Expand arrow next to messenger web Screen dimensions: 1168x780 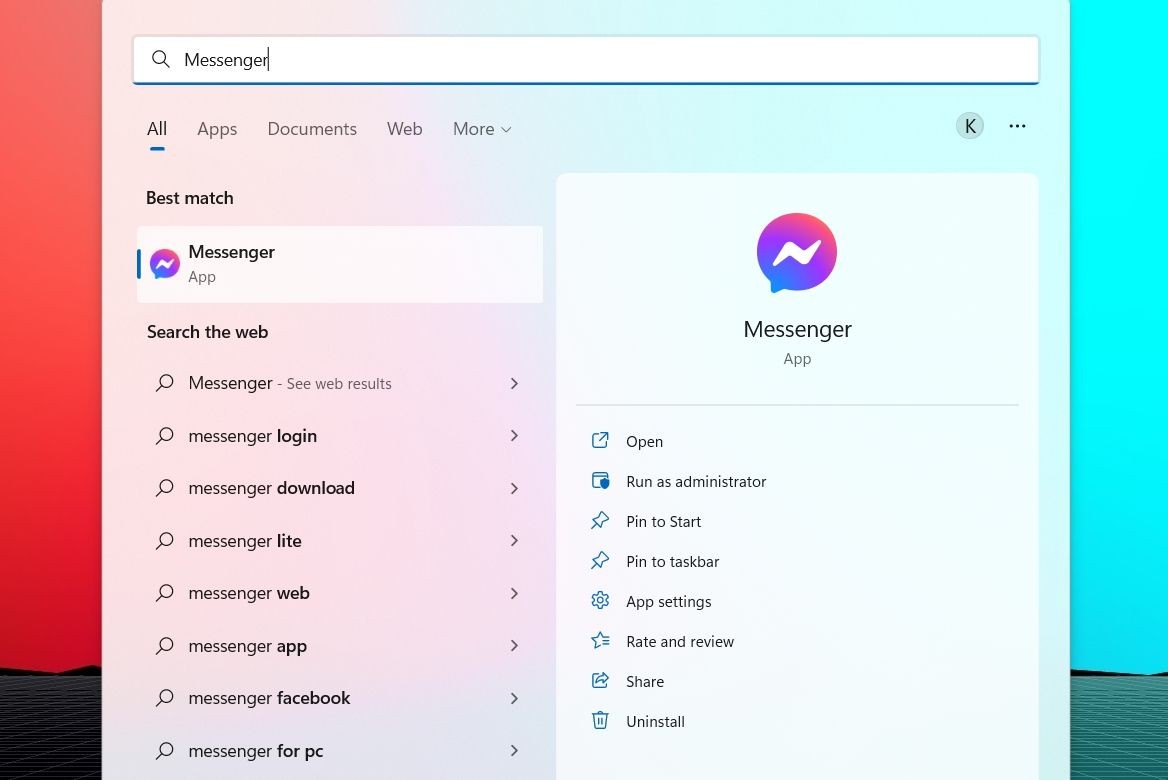(x=514, y=593)
